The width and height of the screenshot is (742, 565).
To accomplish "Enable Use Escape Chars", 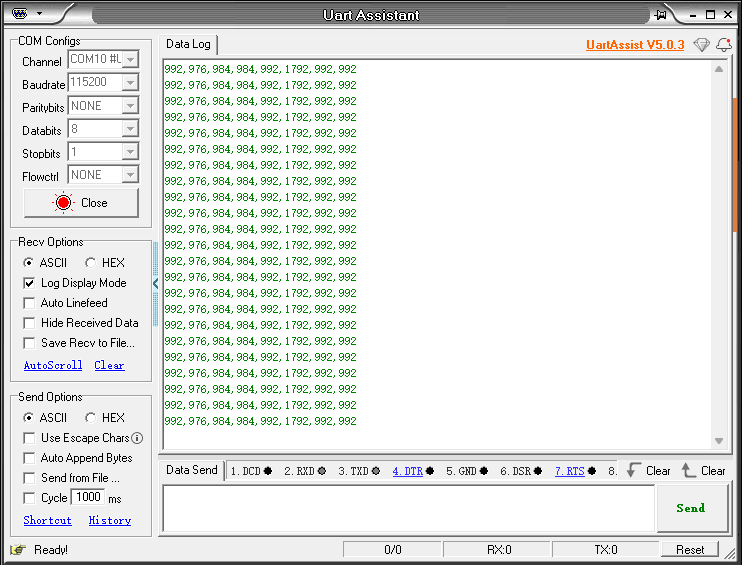I will 29,438.
